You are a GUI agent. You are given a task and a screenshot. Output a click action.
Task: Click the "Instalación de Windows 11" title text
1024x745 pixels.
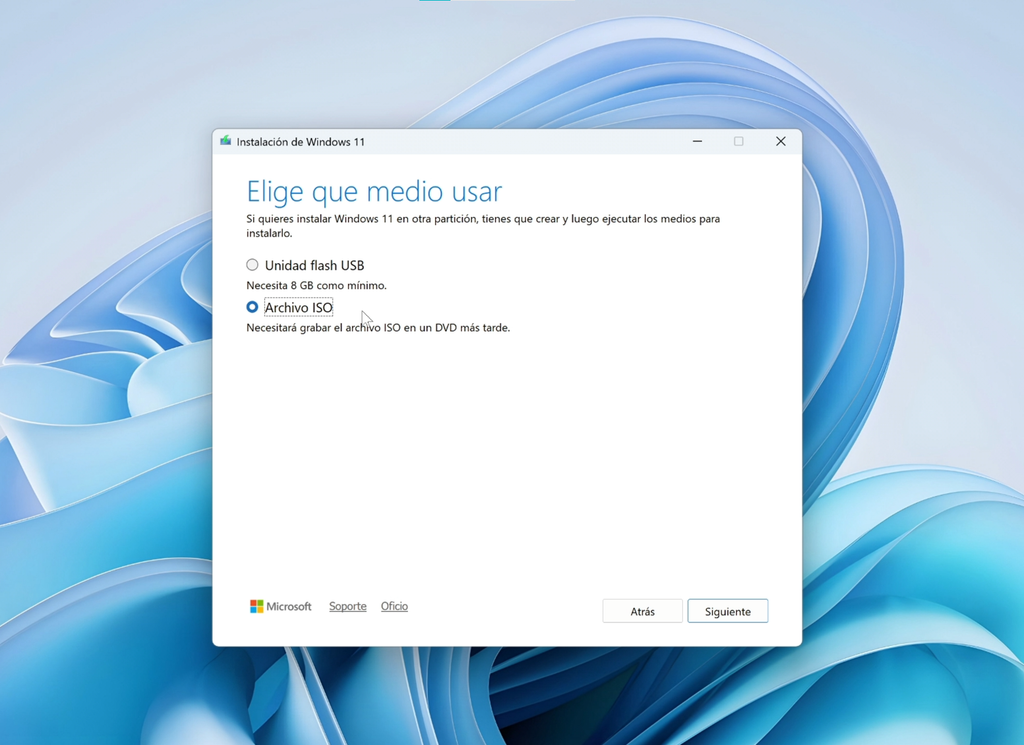tap(300, 142)
